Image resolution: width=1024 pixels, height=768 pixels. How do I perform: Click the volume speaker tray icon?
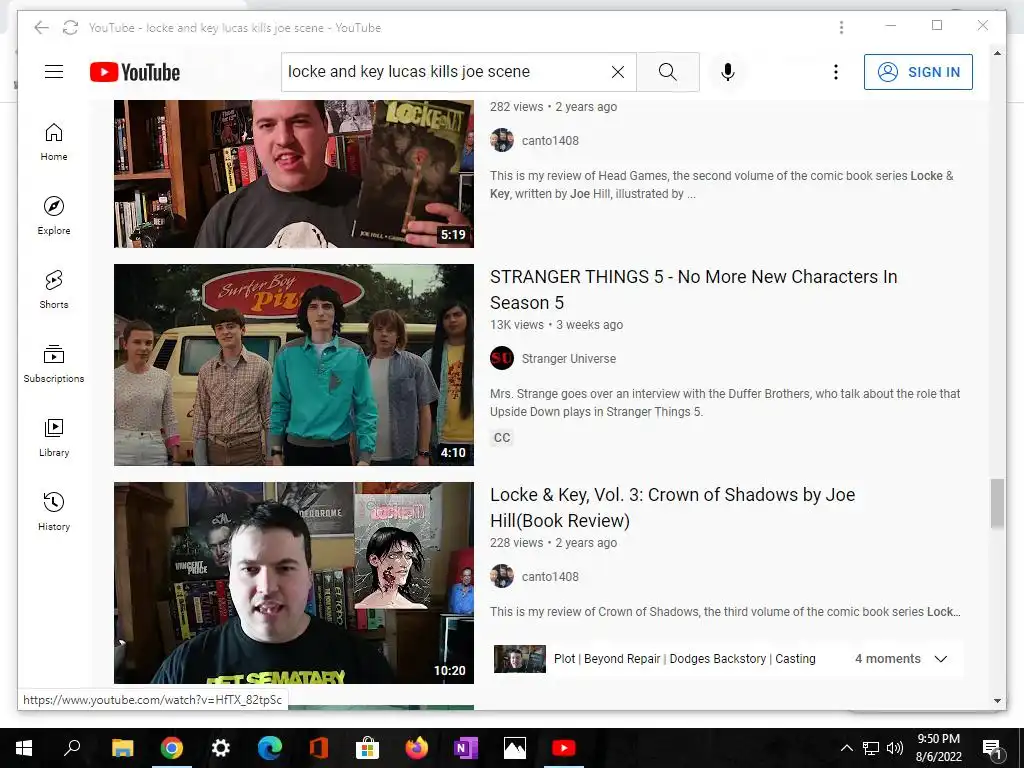coord(895,748)
